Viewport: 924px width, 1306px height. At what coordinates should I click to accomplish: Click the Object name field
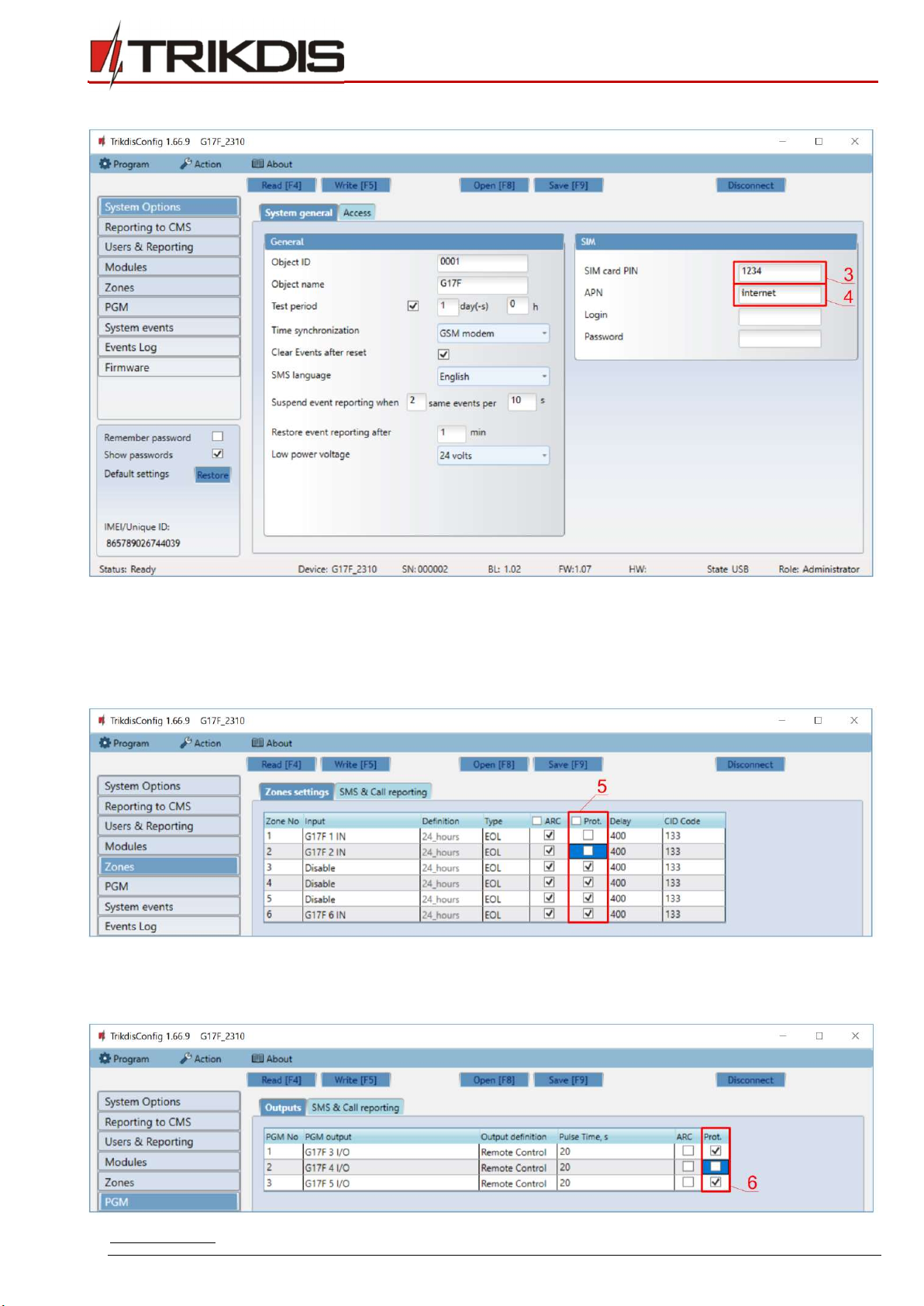pyautogui.click(x=482, y=284)
